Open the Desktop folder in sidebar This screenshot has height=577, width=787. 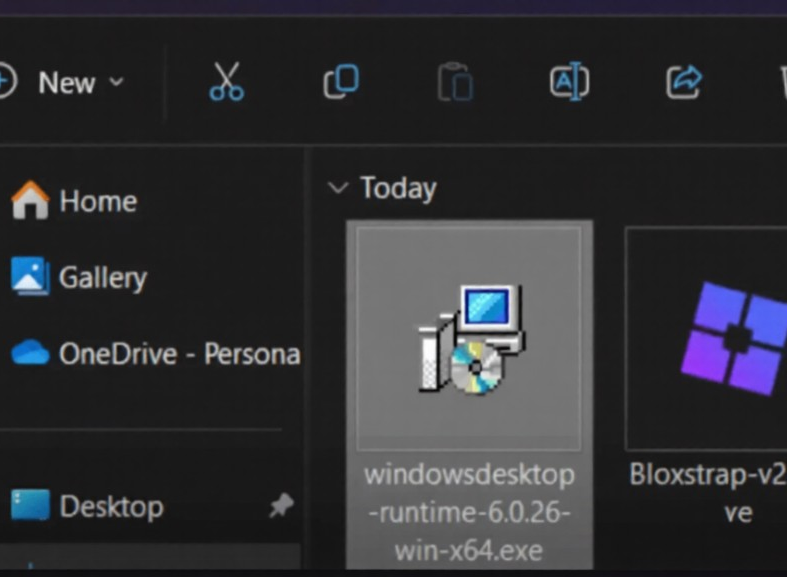click(87, 506)
